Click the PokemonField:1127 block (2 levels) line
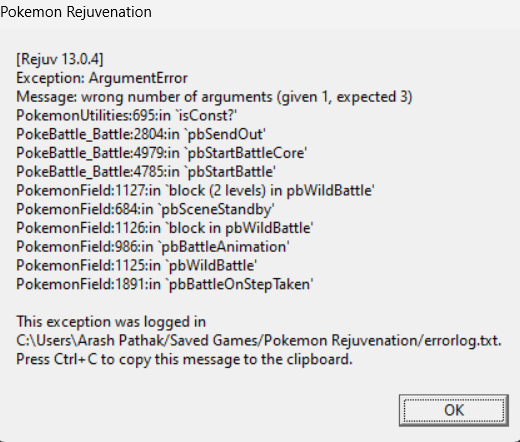Viewport: 520px width, 442px height. pyautogui.click(x=195, y=191)
